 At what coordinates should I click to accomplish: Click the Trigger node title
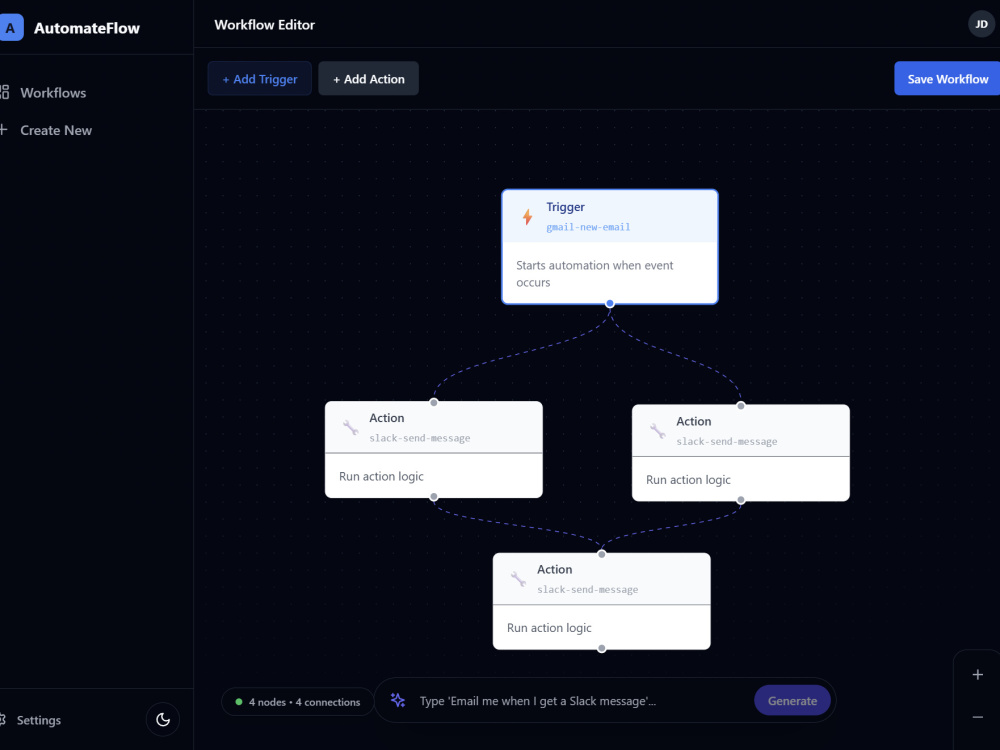[566, 207]
